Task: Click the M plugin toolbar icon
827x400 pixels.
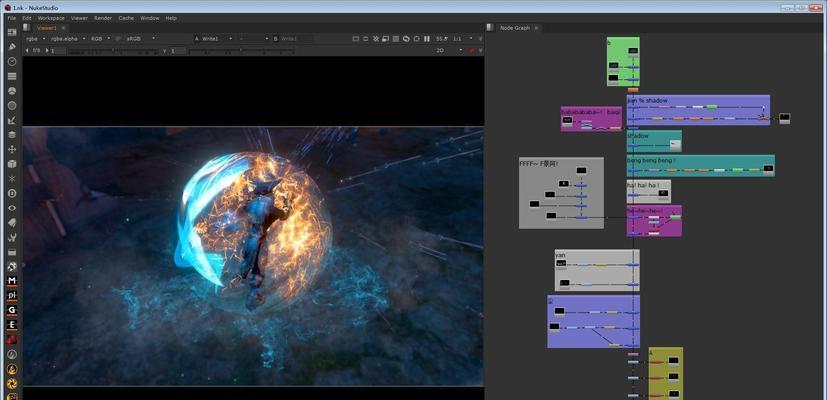Action: pos(12,281)
